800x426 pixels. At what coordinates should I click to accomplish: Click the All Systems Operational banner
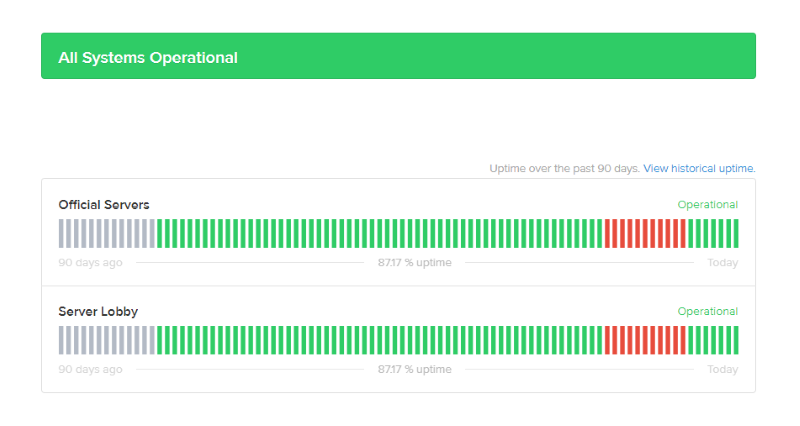pos(398,56)
